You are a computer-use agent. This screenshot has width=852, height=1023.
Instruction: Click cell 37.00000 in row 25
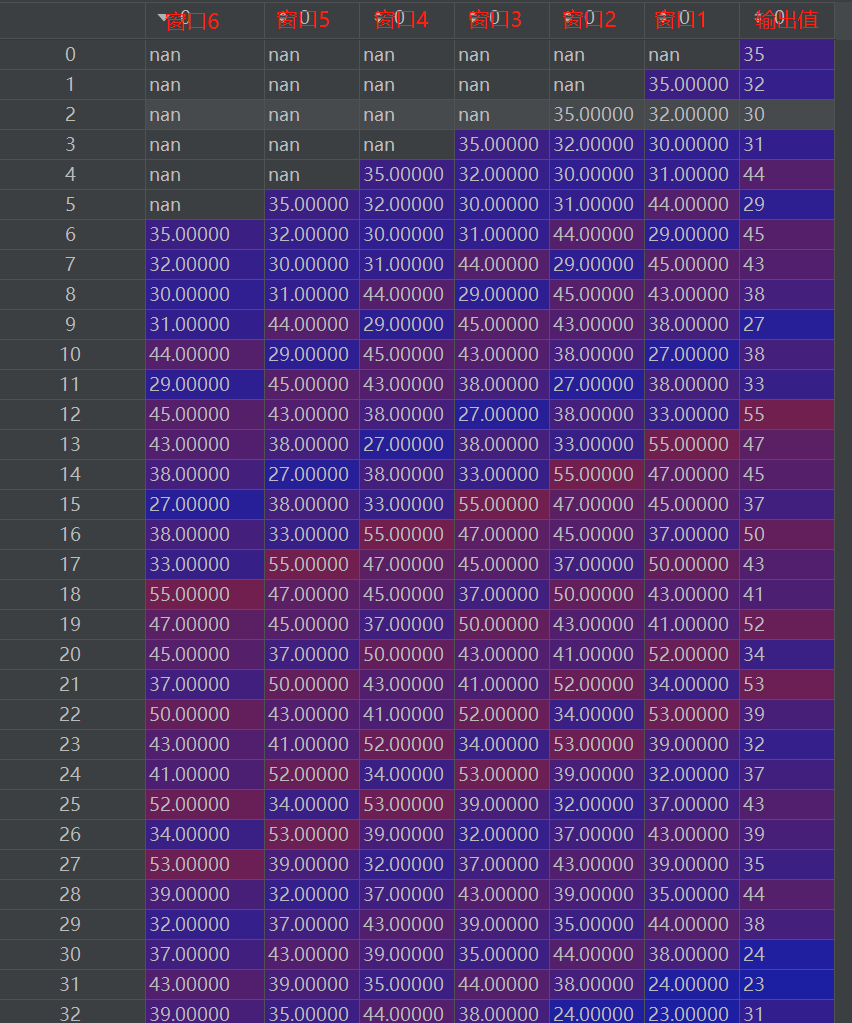tap(692, 804)
